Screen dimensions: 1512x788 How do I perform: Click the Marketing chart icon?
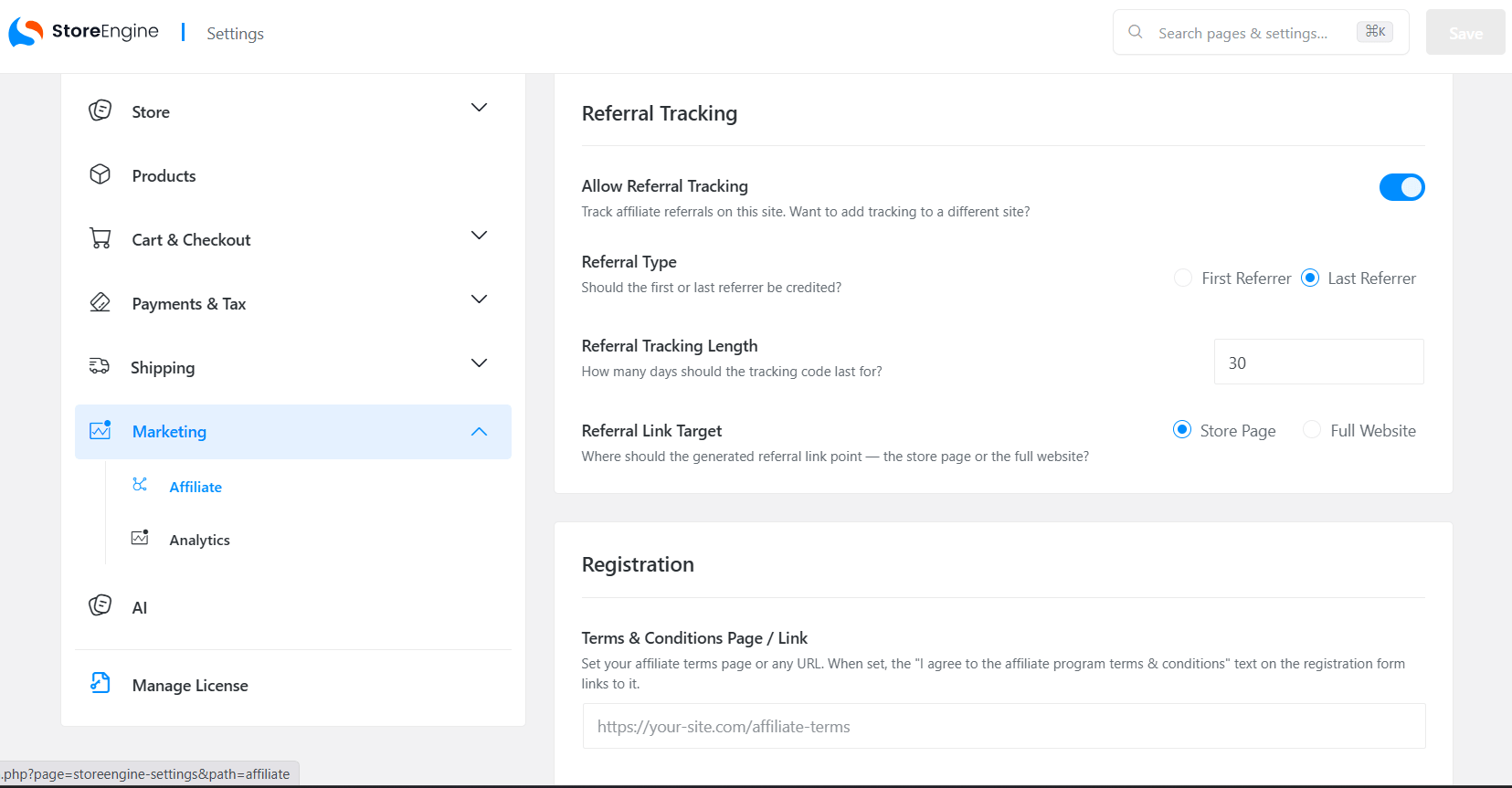[x=100, y=430]
